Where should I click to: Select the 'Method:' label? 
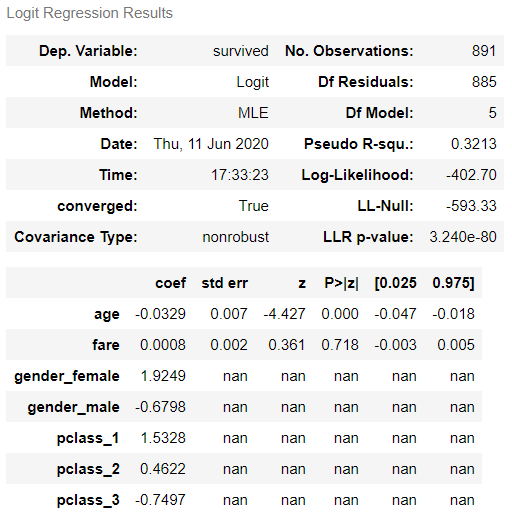109,113
